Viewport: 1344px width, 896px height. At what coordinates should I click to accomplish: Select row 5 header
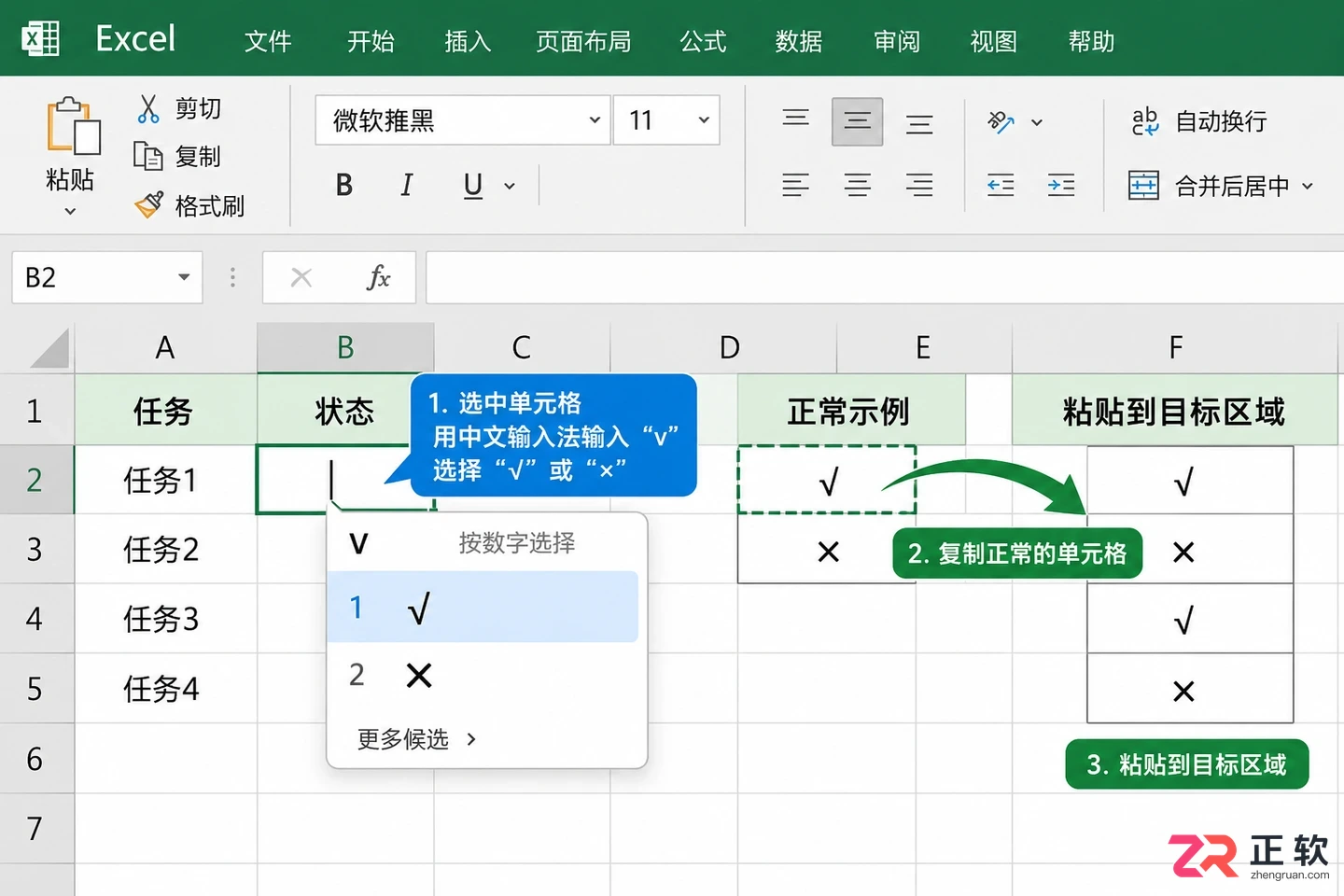[35, 689]
